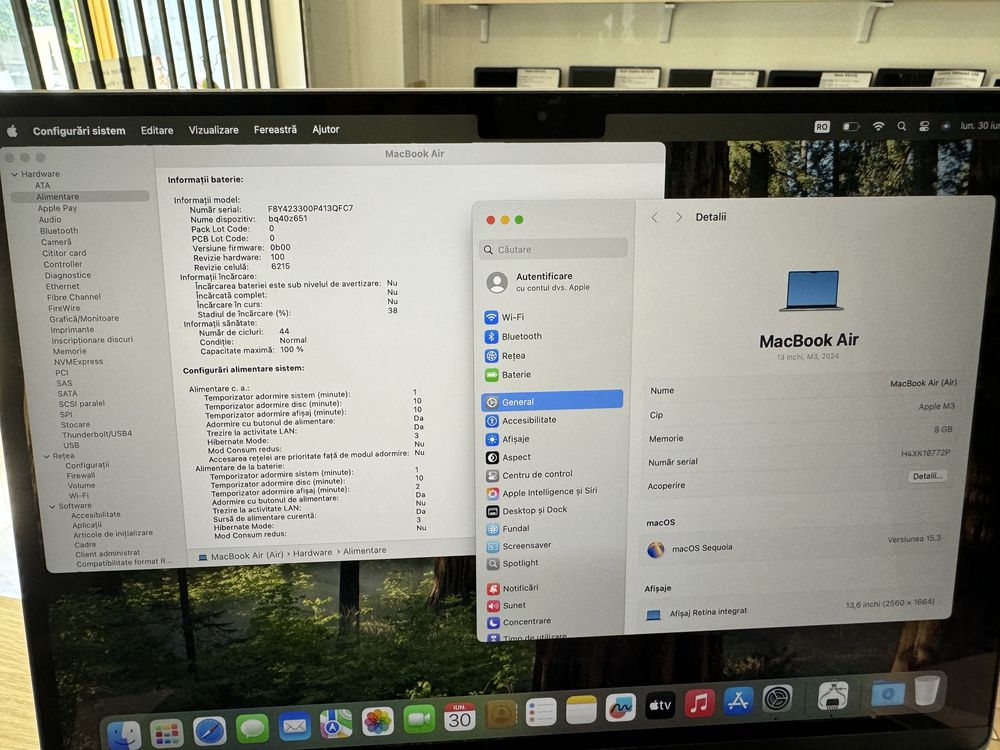Select Grafică/Monitoare in hardware tree
1000x750 pixels.
(x=84, y=318)
